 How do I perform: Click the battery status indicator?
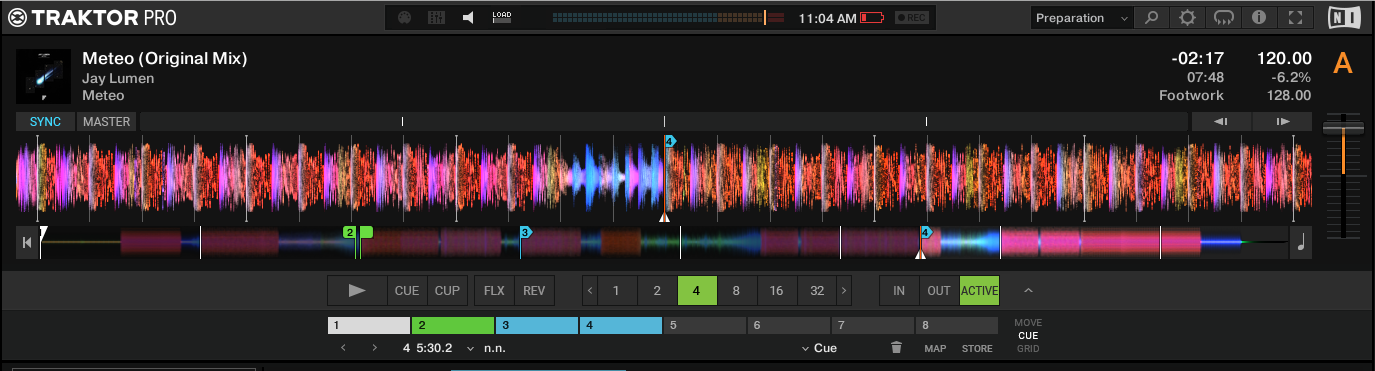click(x=872, y=18)
